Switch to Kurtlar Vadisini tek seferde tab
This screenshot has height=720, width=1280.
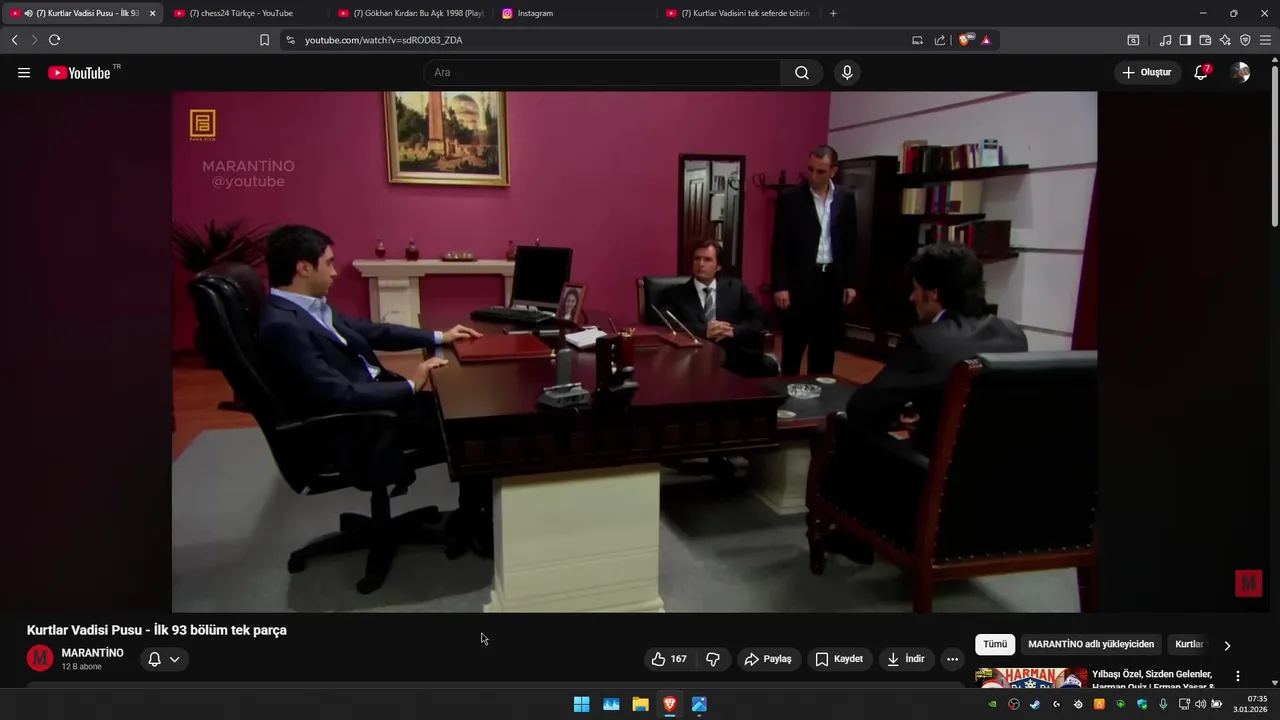pos(740,13)
